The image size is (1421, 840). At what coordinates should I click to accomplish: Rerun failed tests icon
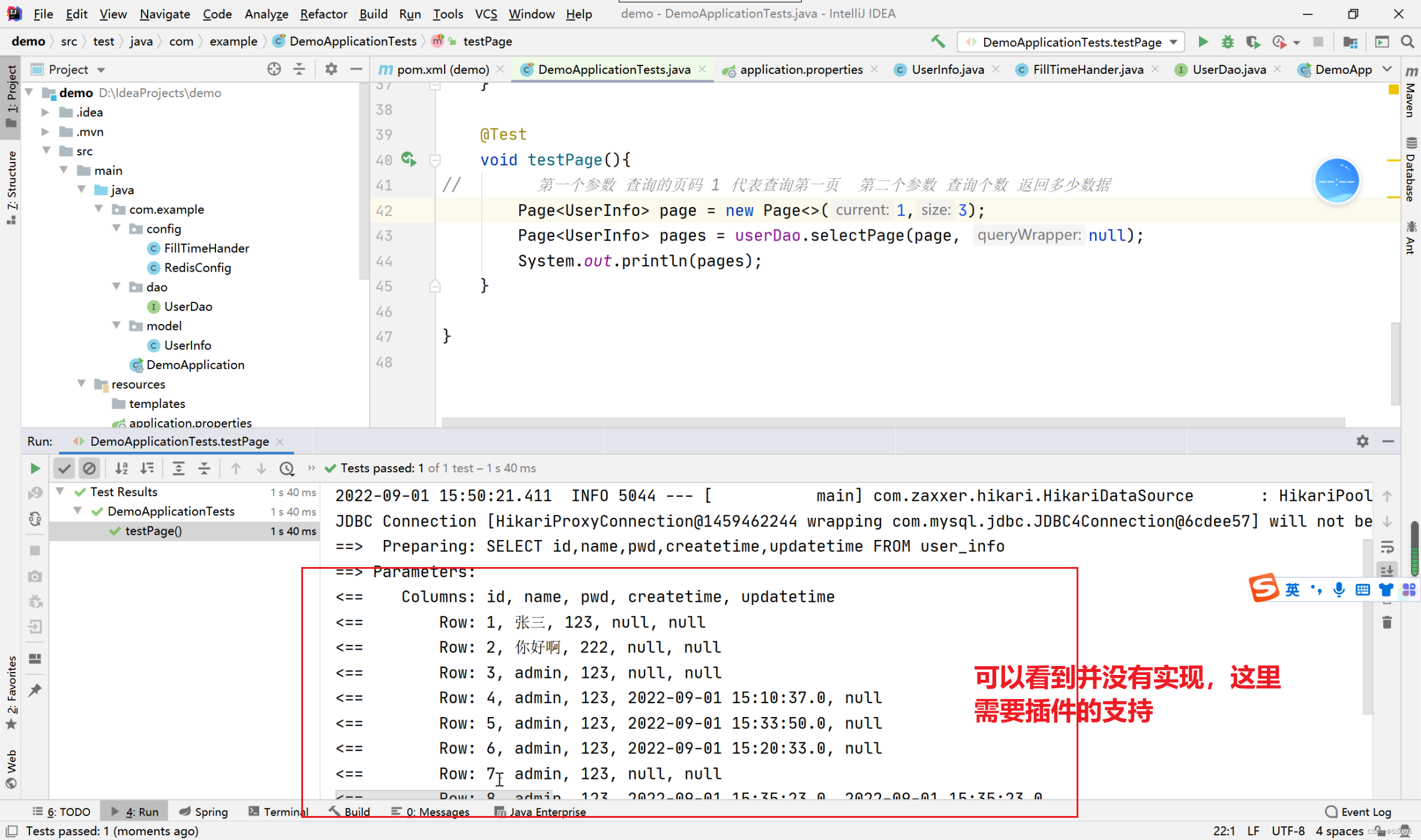click(x=35, y=493)
